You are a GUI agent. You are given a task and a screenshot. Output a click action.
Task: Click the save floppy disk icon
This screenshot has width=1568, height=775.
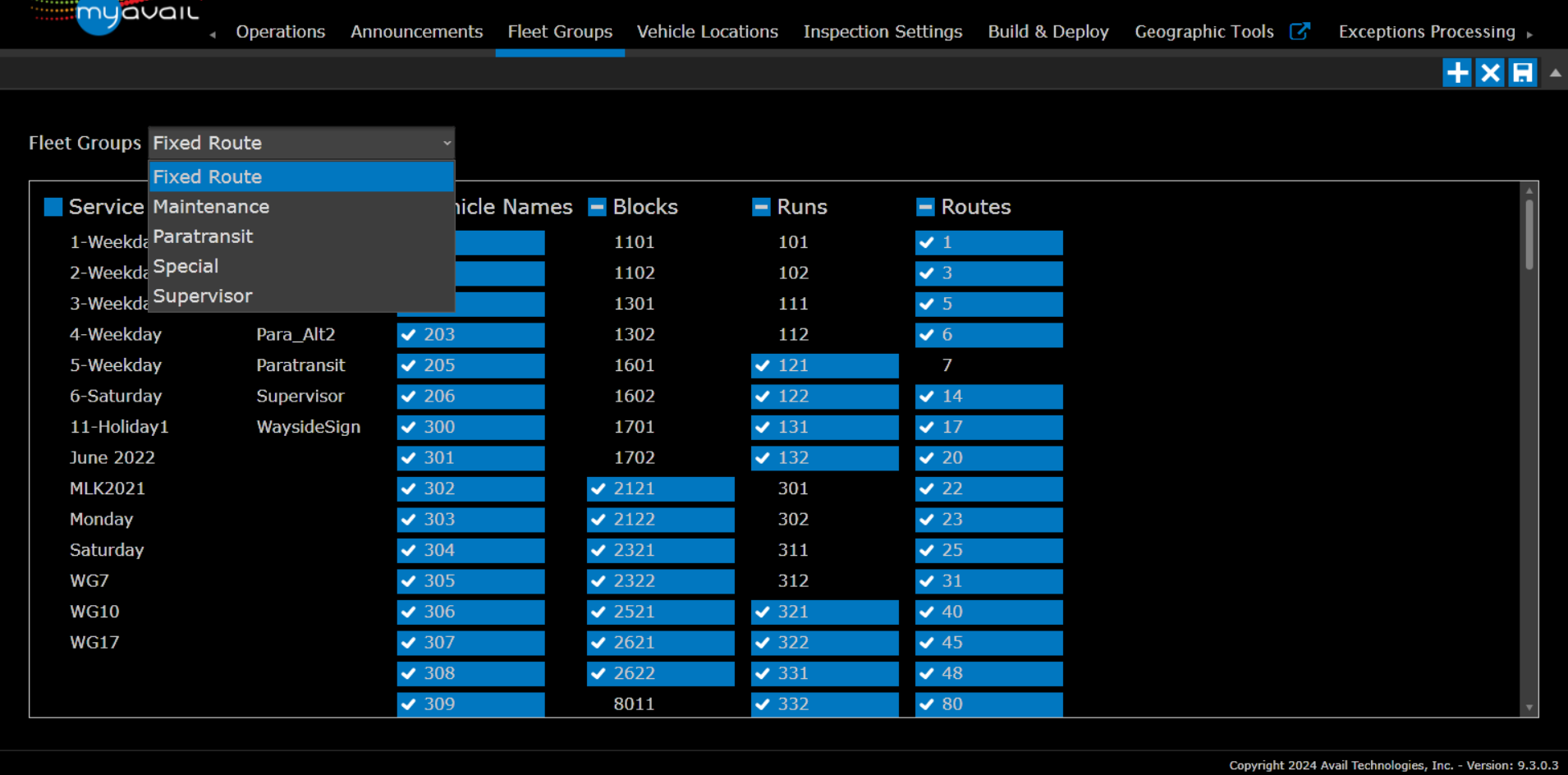[x=1523, y=73]
